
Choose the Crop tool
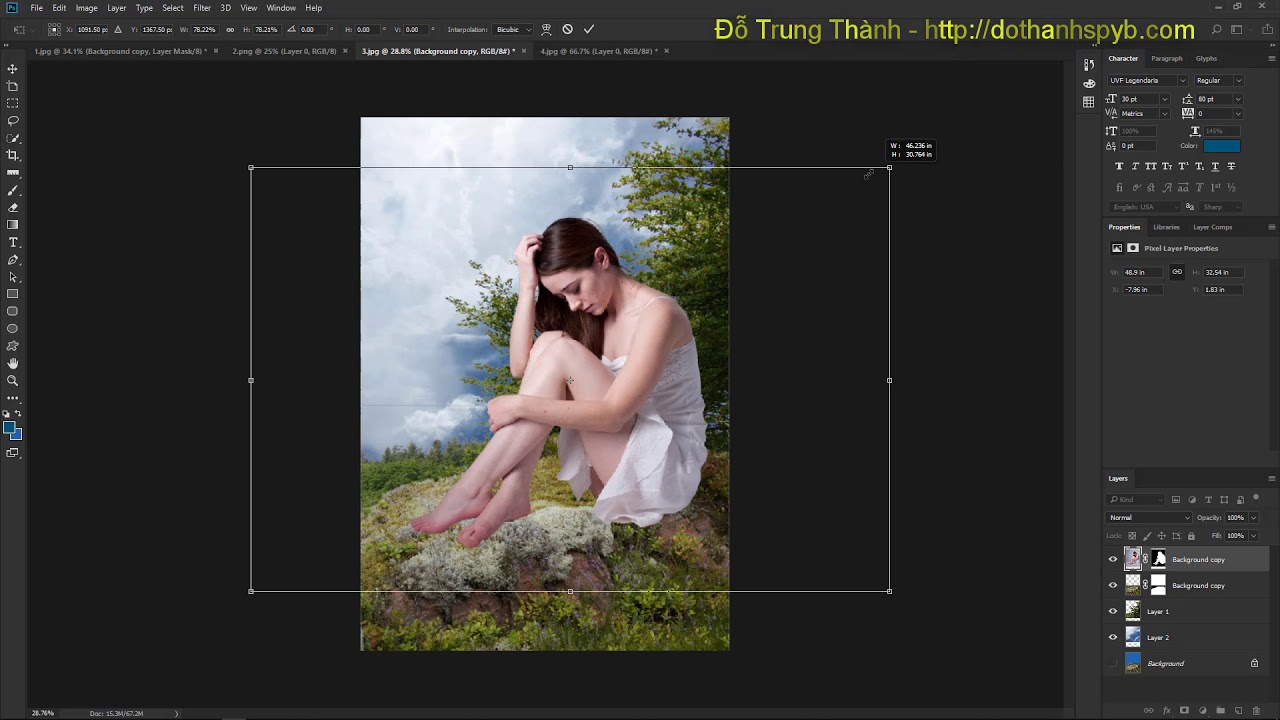[x=13, y=155]
